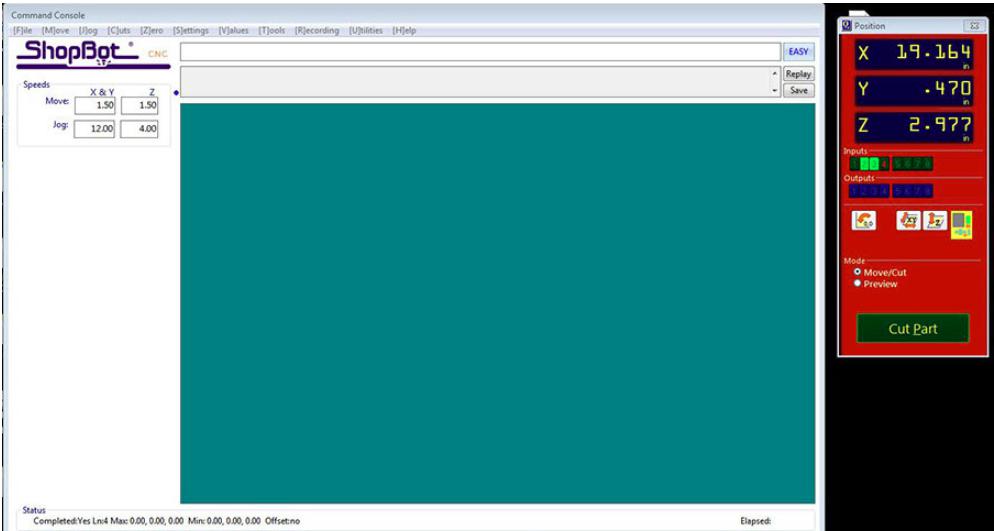Click the Zero Z axis icon

tap(935, 221)
